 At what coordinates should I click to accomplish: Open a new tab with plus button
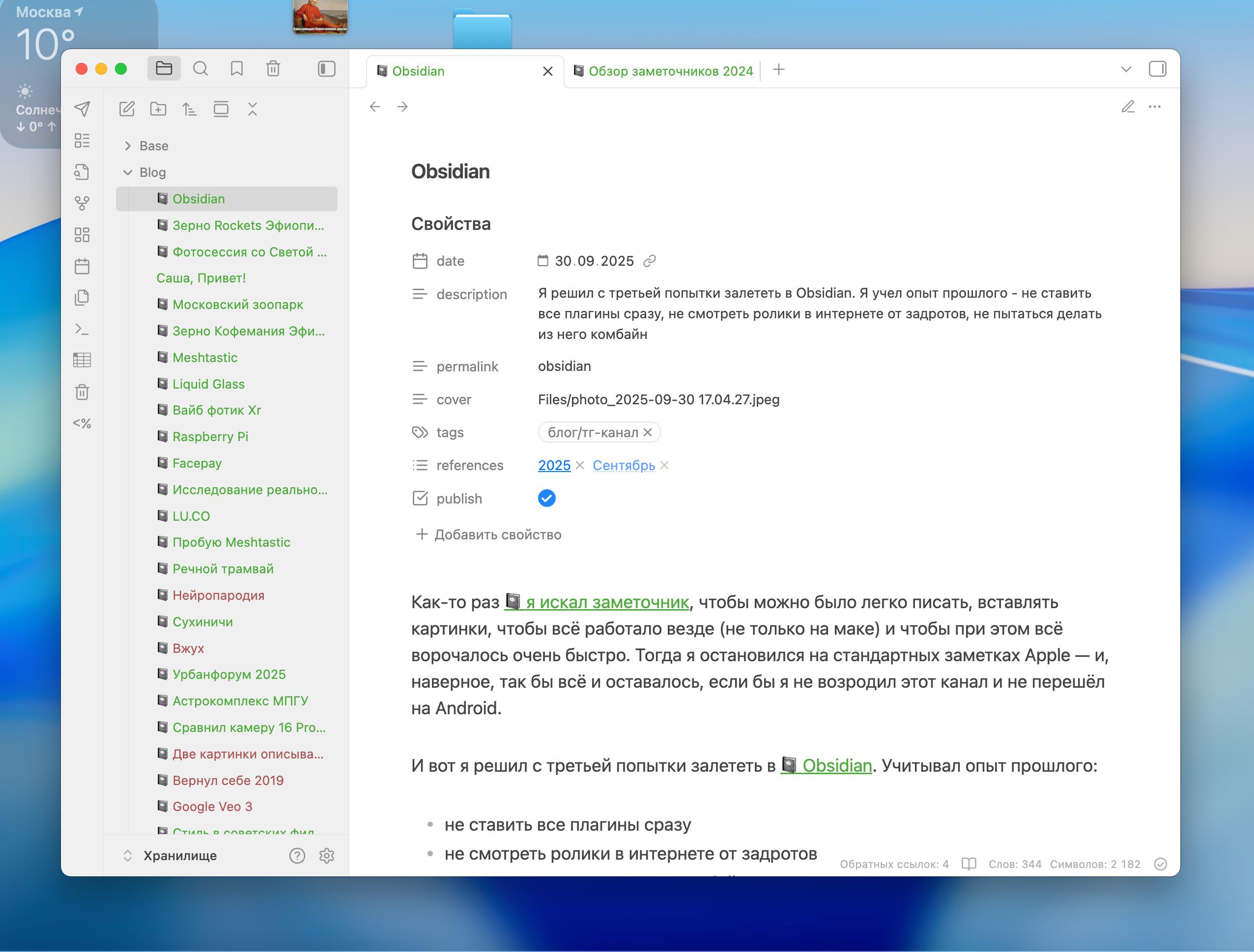779,69
